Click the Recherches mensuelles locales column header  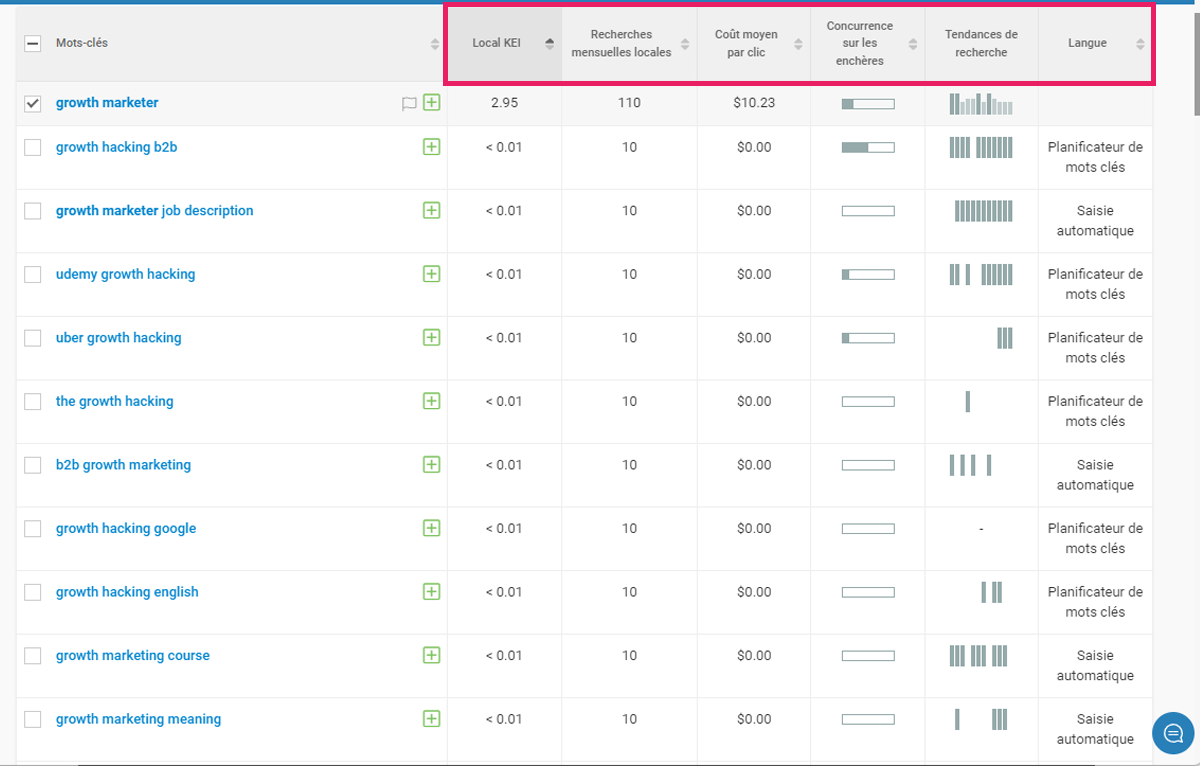[621, 44]
